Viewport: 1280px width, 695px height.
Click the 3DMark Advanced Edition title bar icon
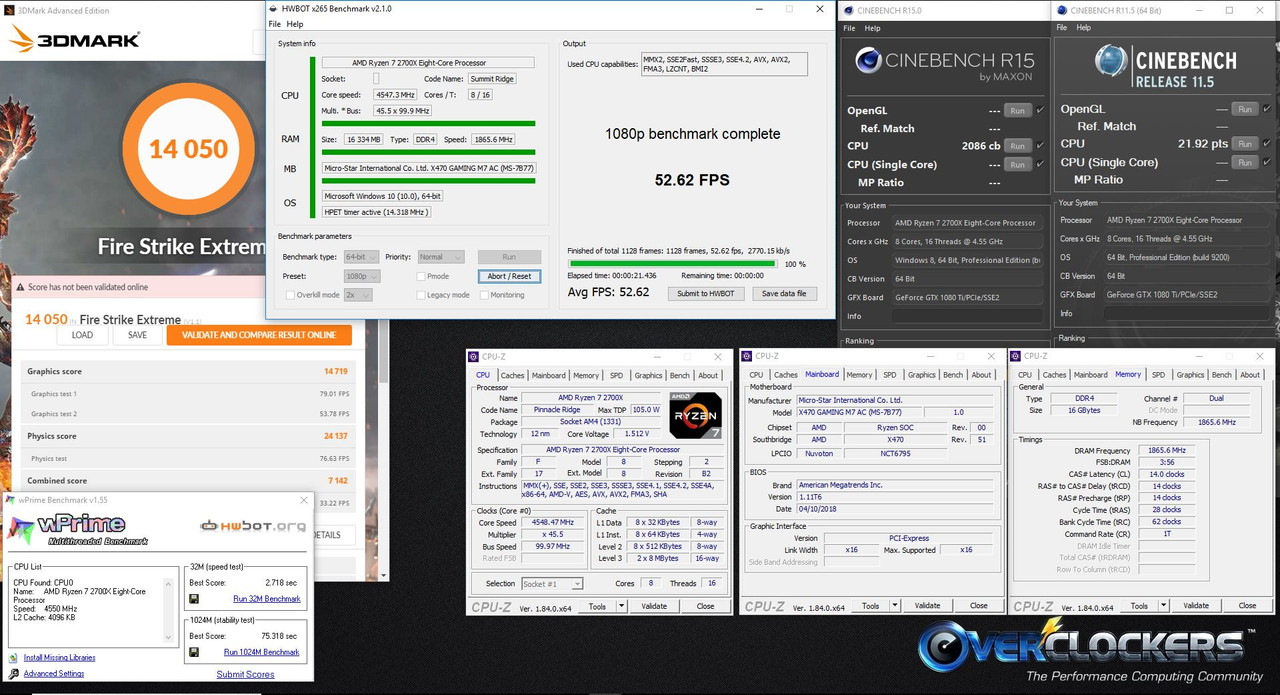pos(8,9)
